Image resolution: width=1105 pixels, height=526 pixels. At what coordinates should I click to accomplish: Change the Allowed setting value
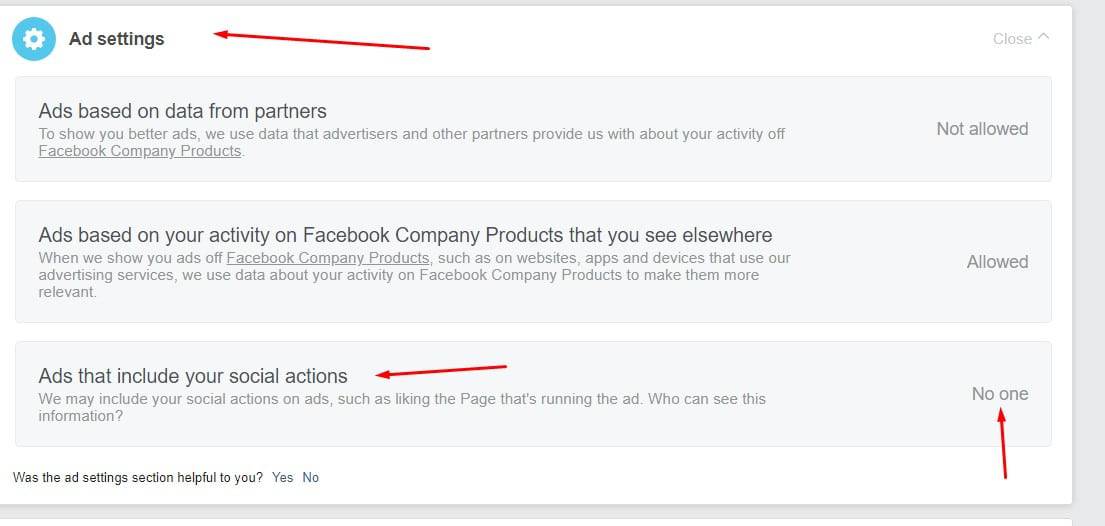pos(996,262)
